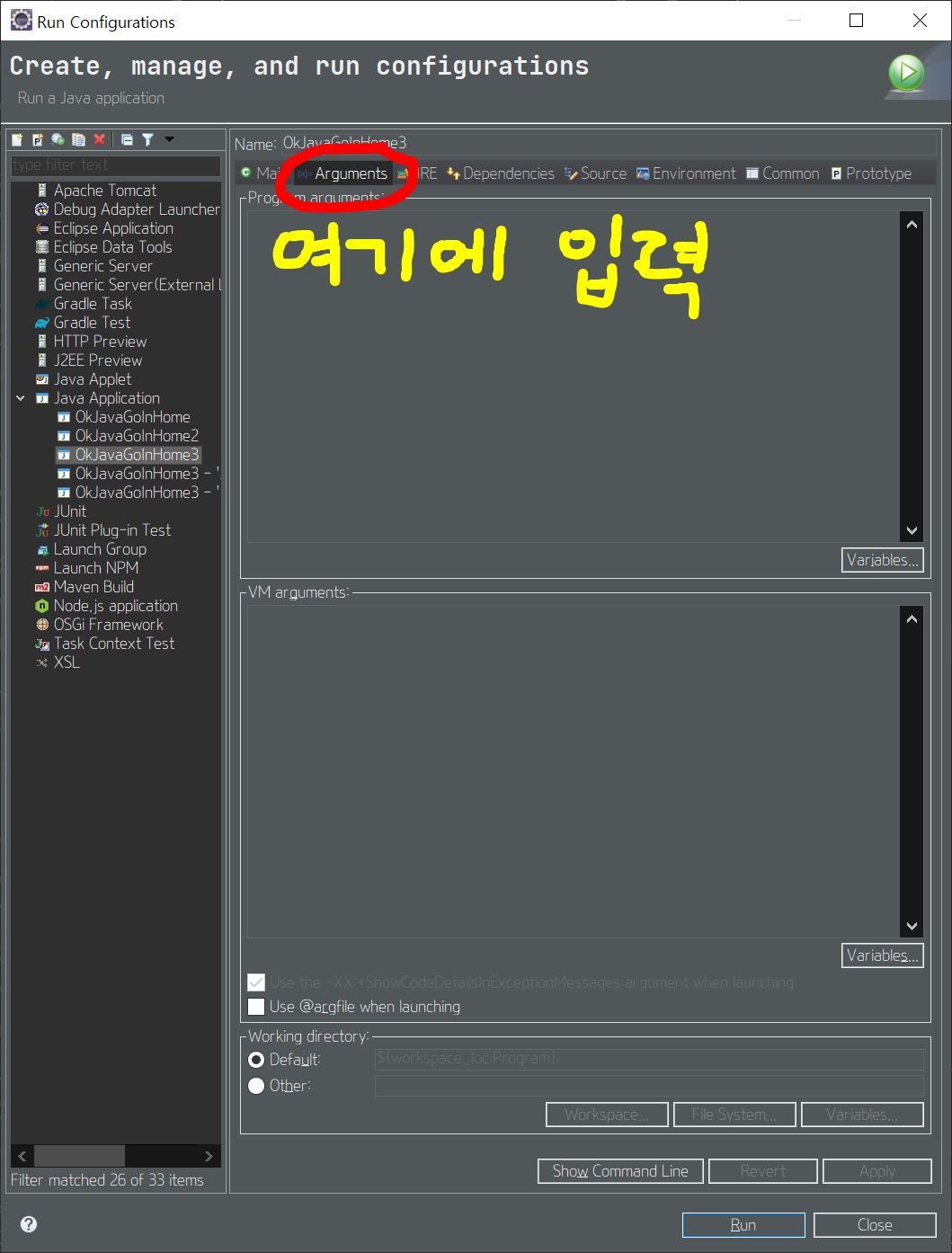Switch to the Common tab
This screenshot has height=1253, width=952.
[783, 173]
